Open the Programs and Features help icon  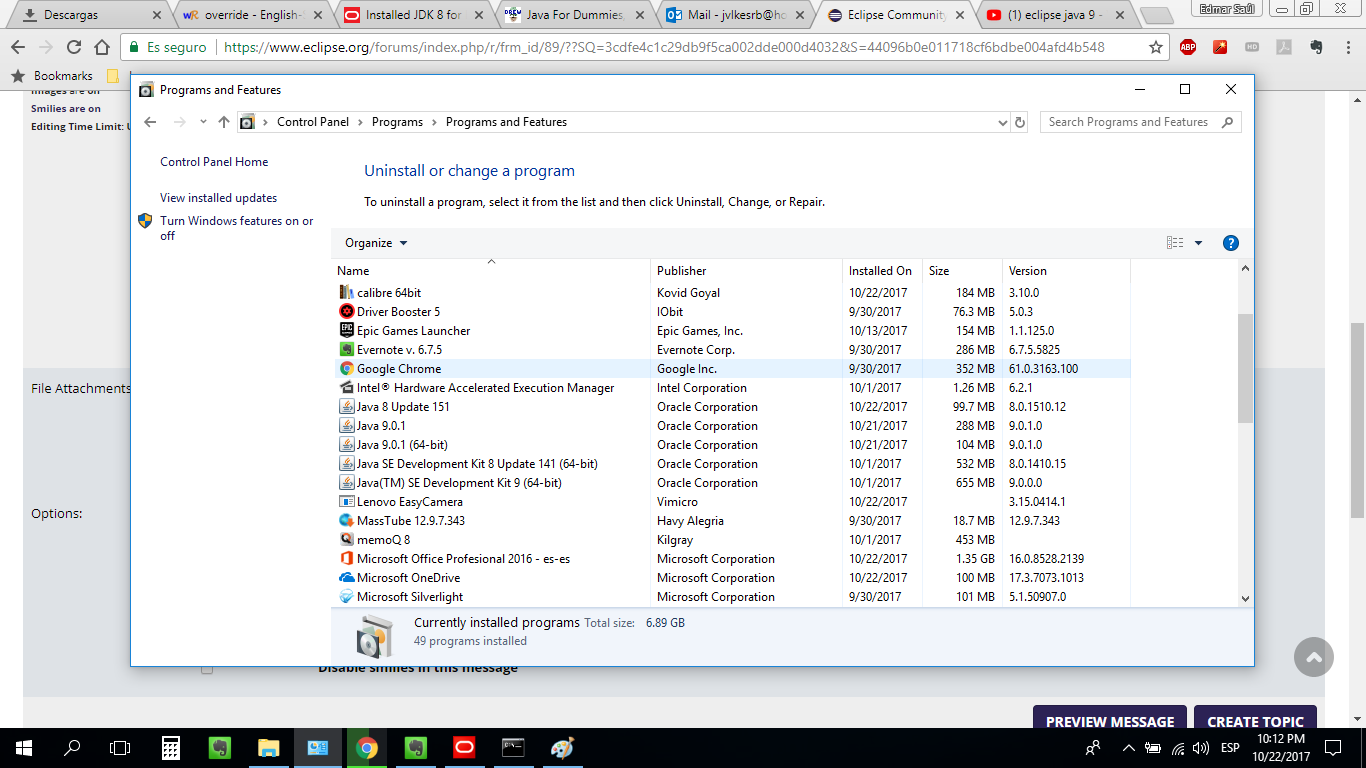(x=1231, y=243)
